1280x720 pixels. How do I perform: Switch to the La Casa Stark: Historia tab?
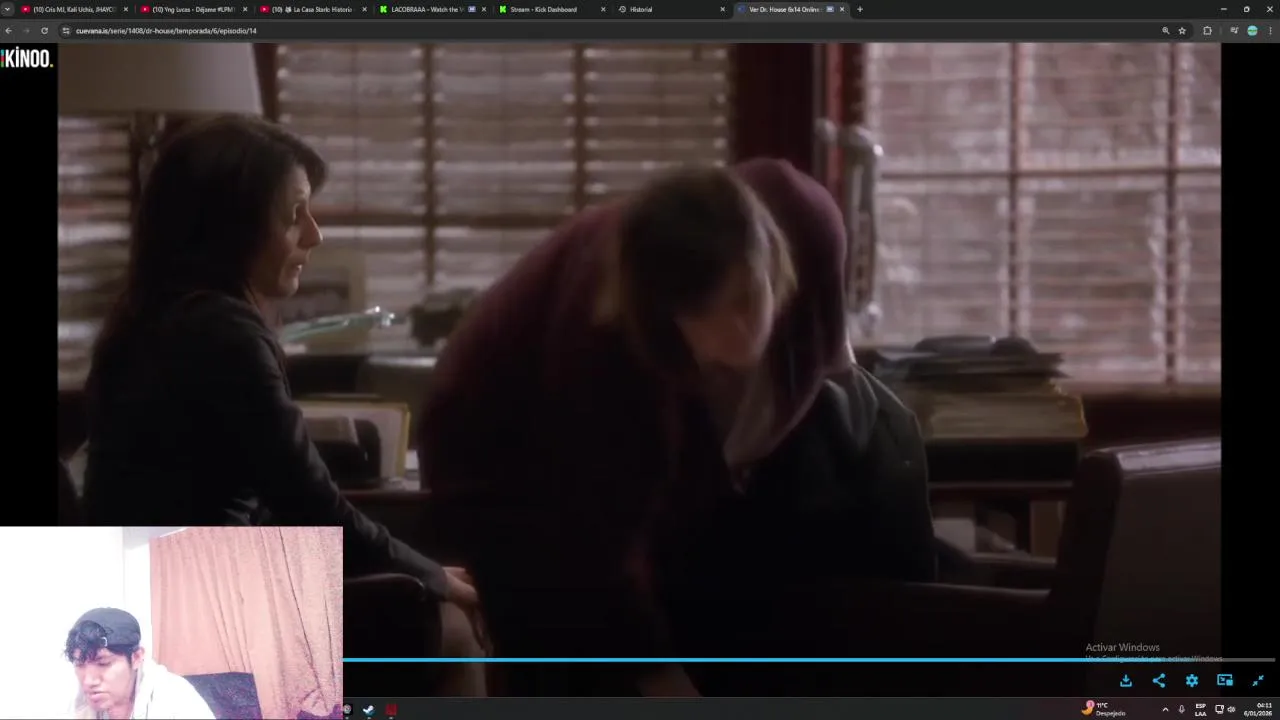[x=313, y=9]
